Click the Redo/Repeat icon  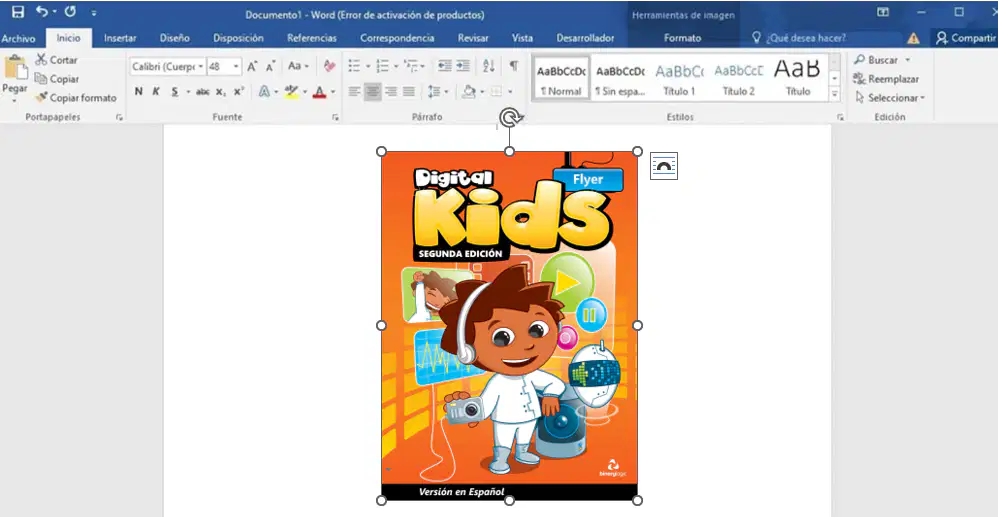click(71, 11)
